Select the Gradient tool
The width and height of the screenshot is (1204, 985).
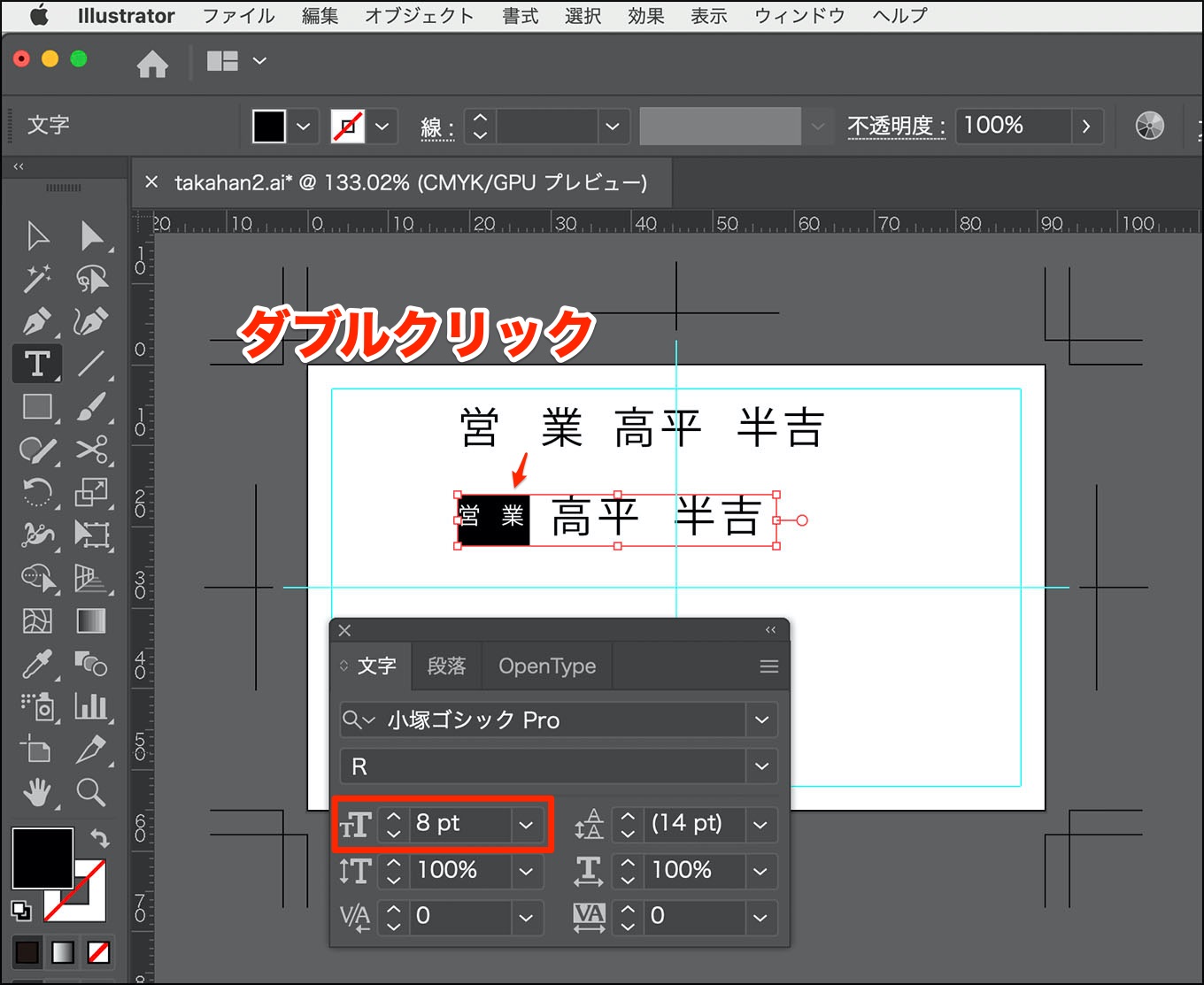[91, 620]
